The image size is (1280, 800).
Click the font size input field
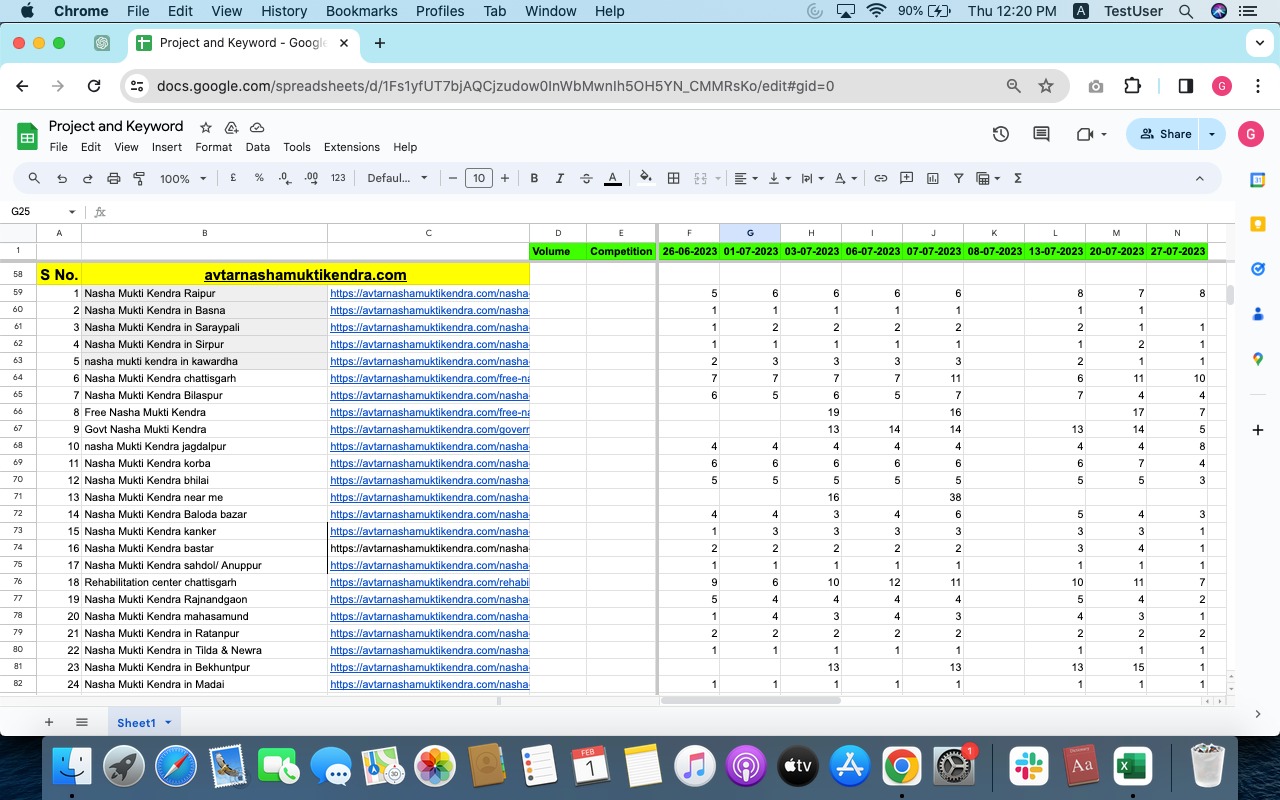(479, 178)
